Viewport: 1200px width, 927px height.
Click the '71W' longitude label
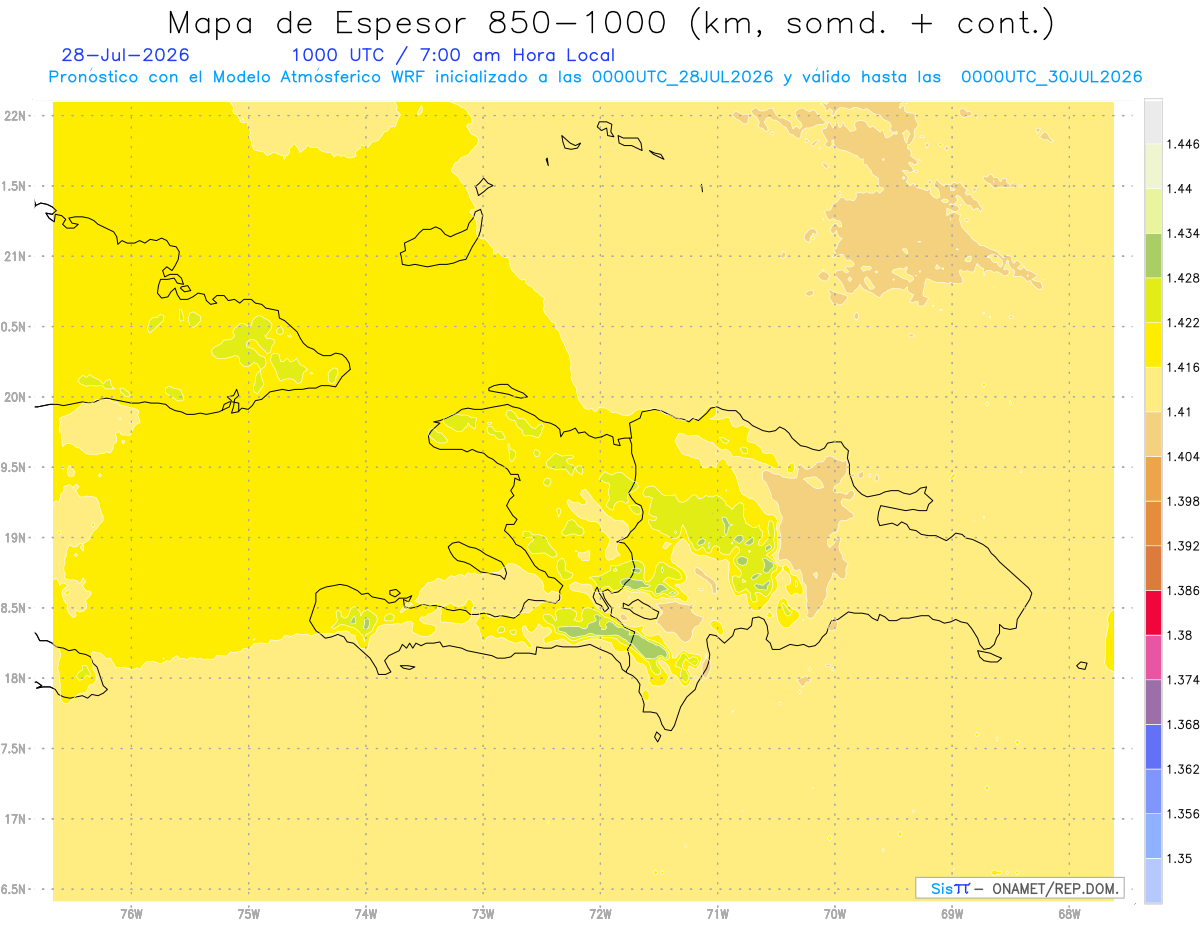click(717, 912)
